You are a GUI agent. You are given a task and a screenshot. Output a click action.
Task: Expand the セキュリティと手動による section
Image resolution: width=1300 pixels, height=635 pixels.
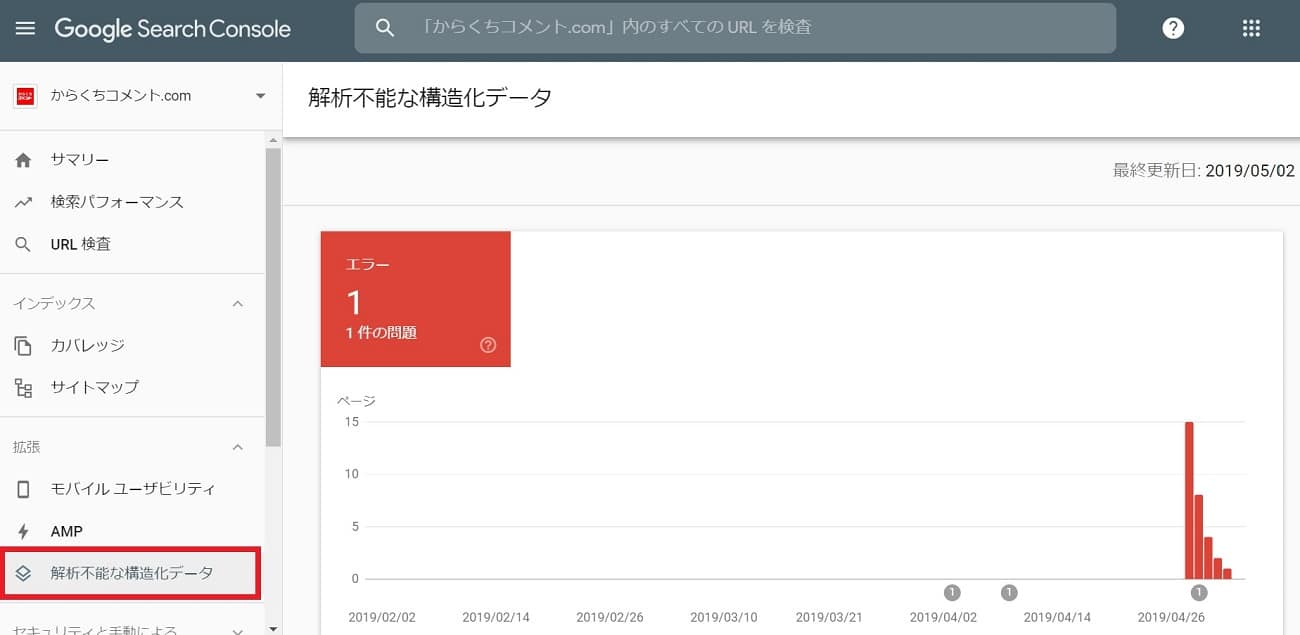point(237,630)
